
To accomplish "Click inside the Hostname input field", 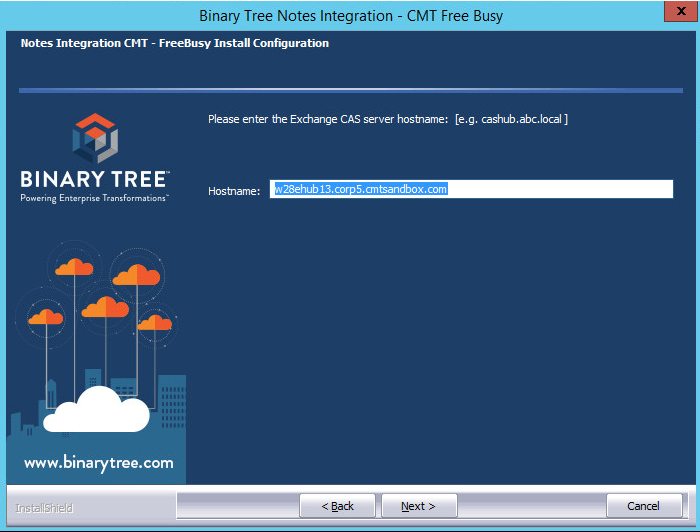I will (471, 189).
